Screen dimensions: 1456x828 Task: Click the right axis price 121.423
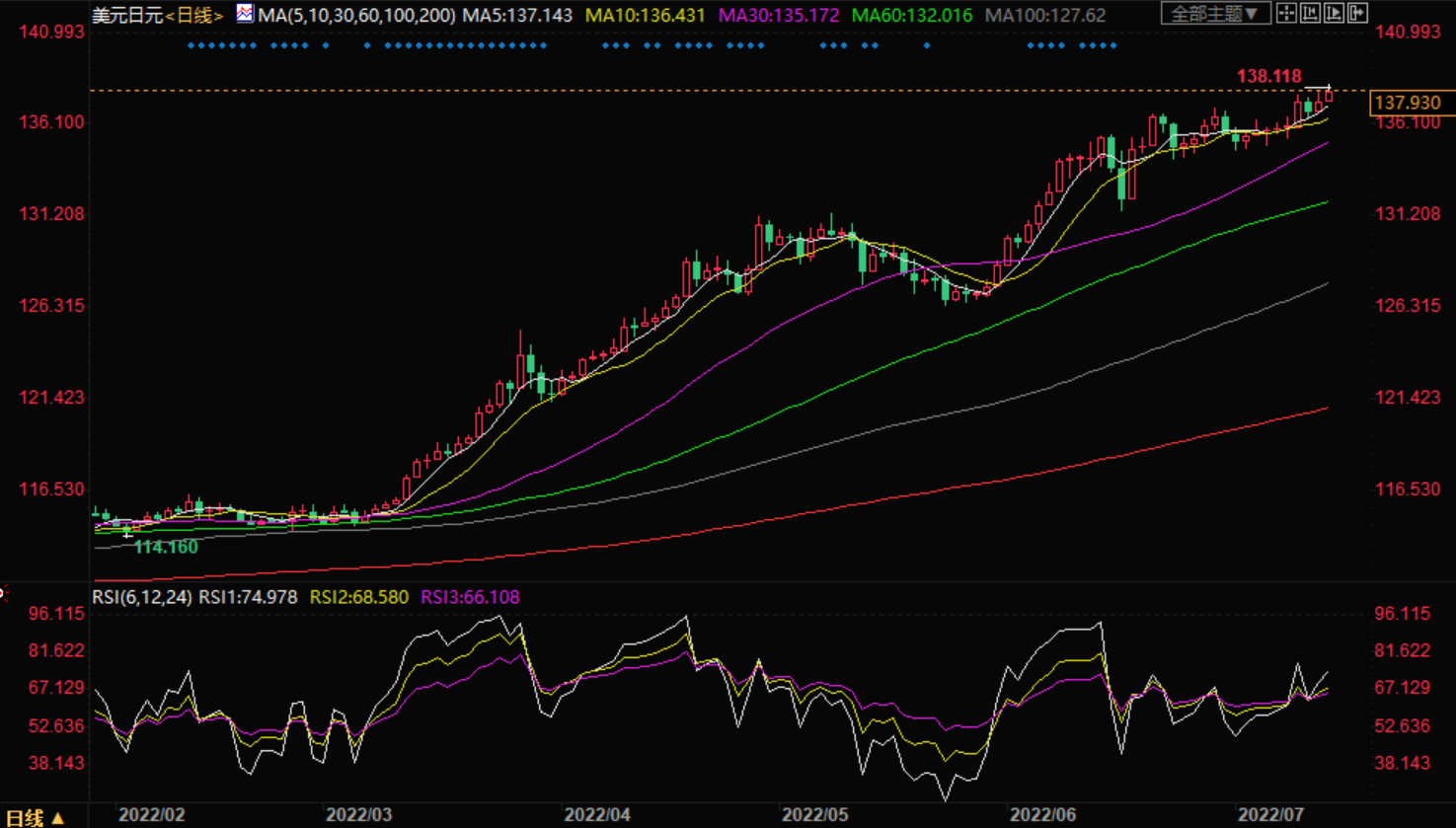1408,398
